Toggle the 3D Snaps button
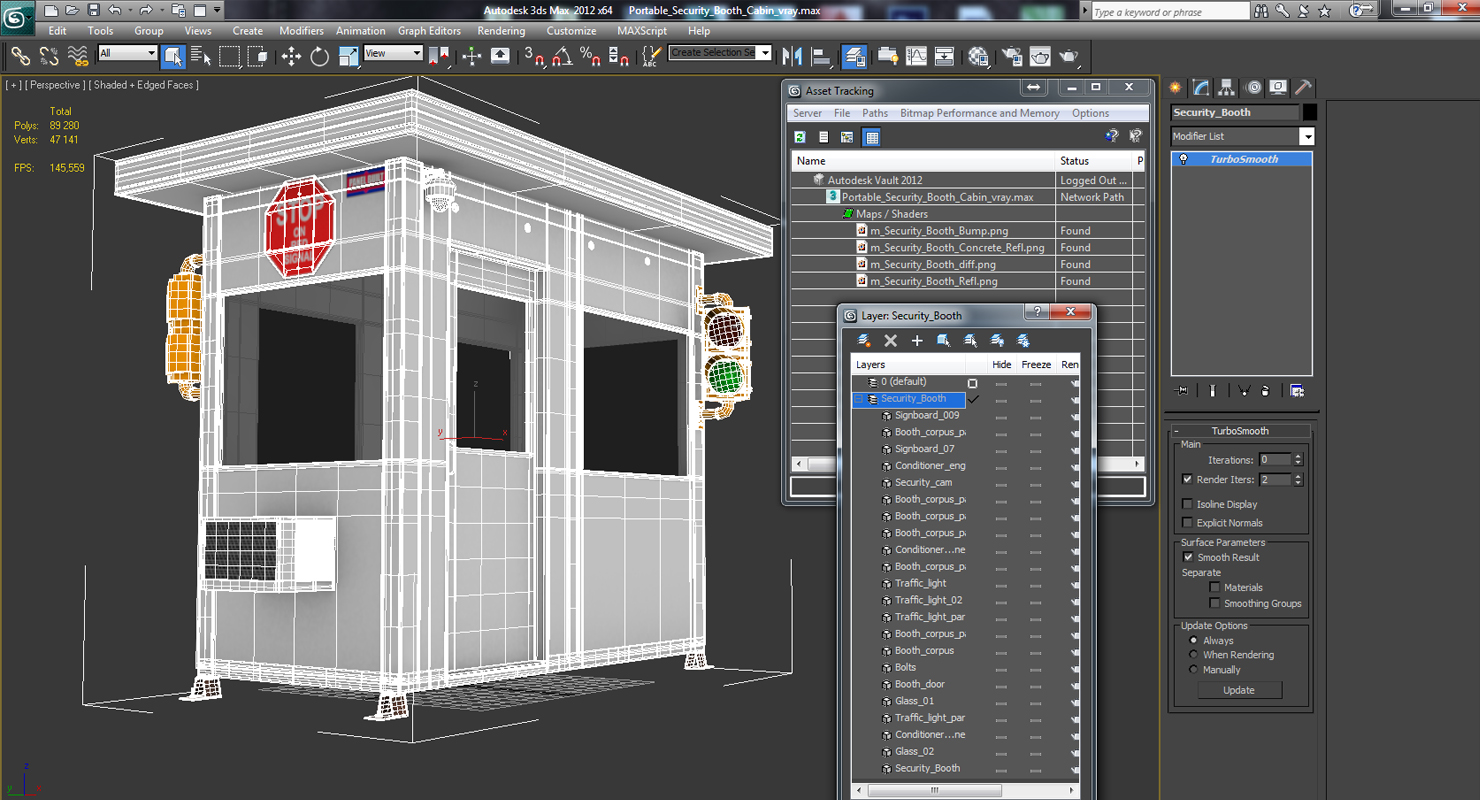 [x=534, y=56]
